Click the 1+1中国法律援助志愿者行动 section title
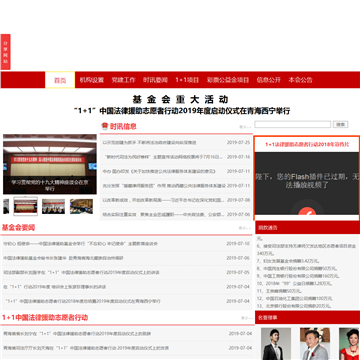 (45, 318)
